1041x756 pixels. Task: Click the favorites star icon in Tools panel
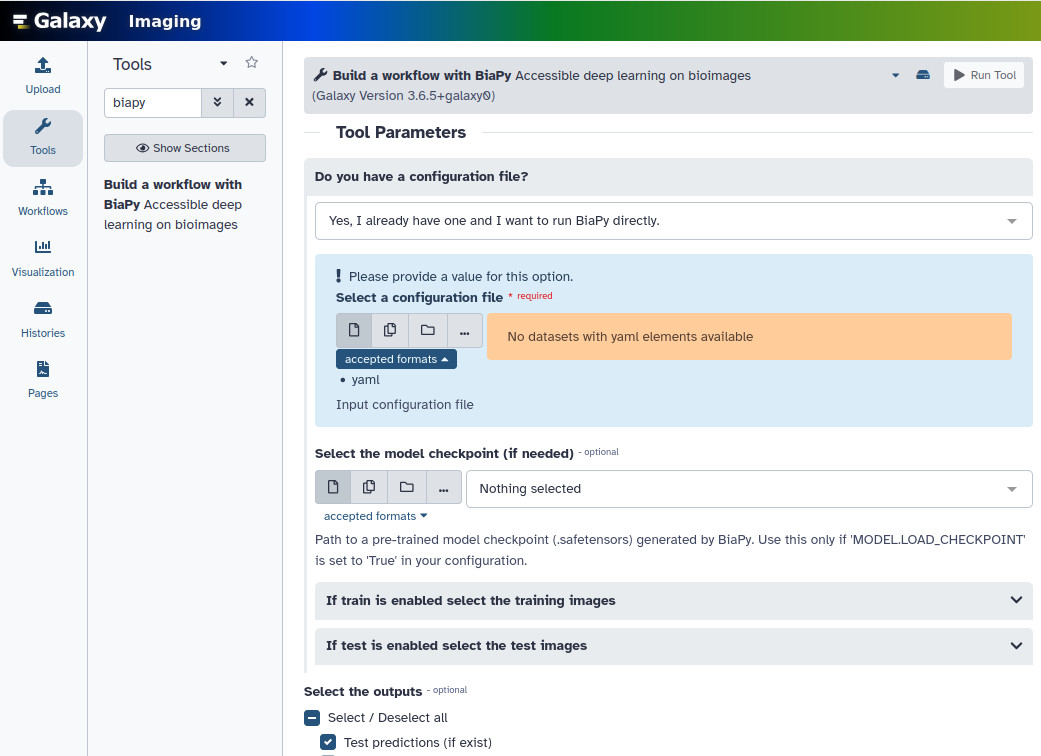pyautogui.click(x=252, y=62)
